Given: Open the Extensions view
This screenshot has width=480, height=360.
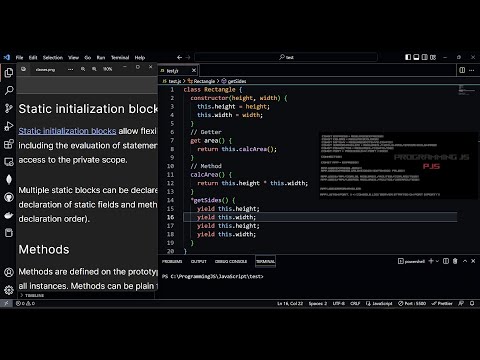Looking at the screenshot, I should 9,144.
